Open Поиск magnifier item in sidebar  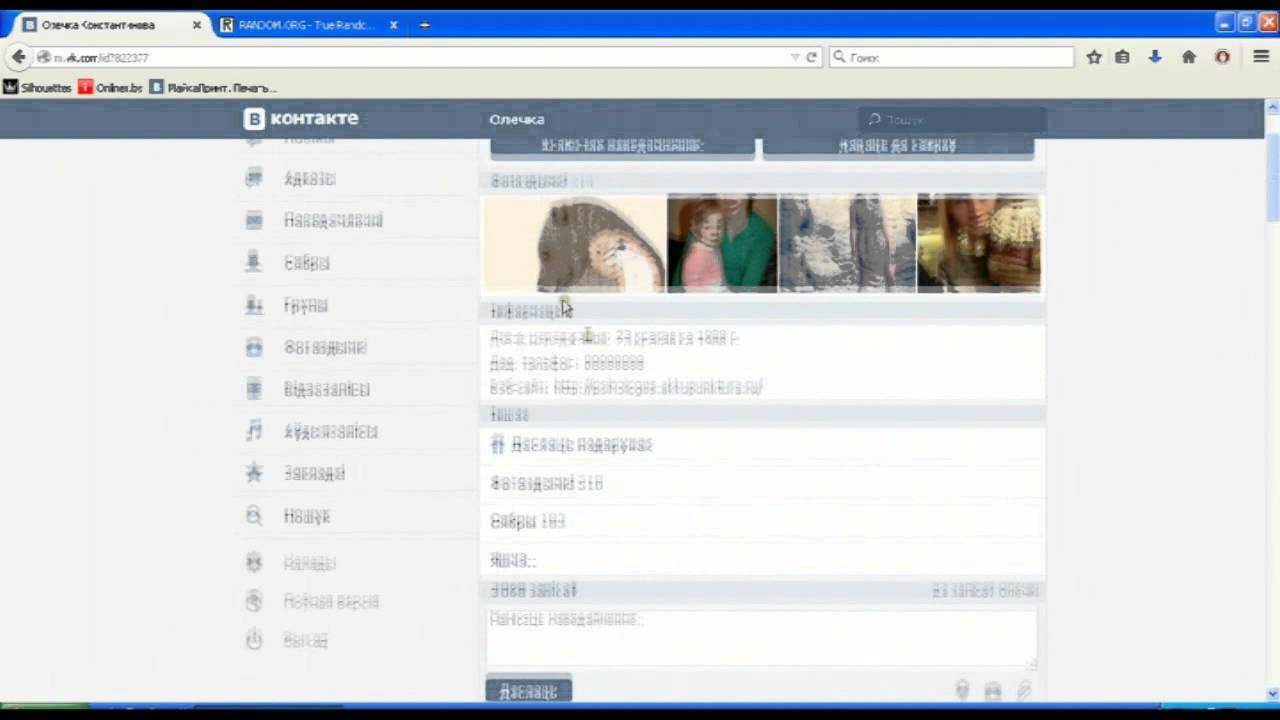tap(287, 517)
